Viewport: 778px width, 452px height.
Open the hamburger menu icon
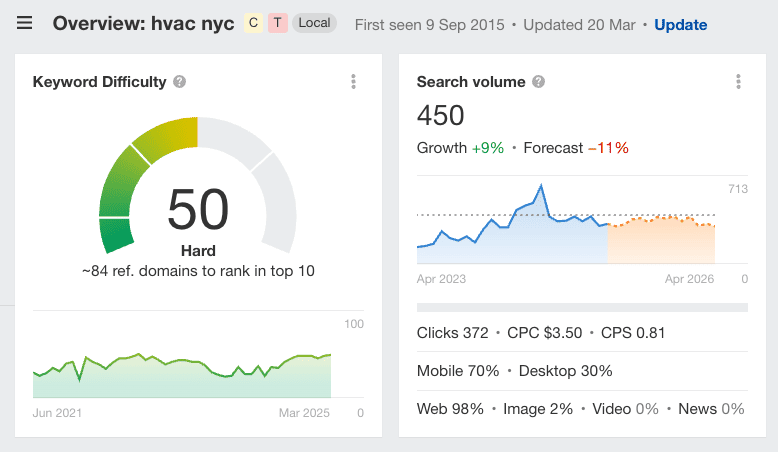[25, 24]
